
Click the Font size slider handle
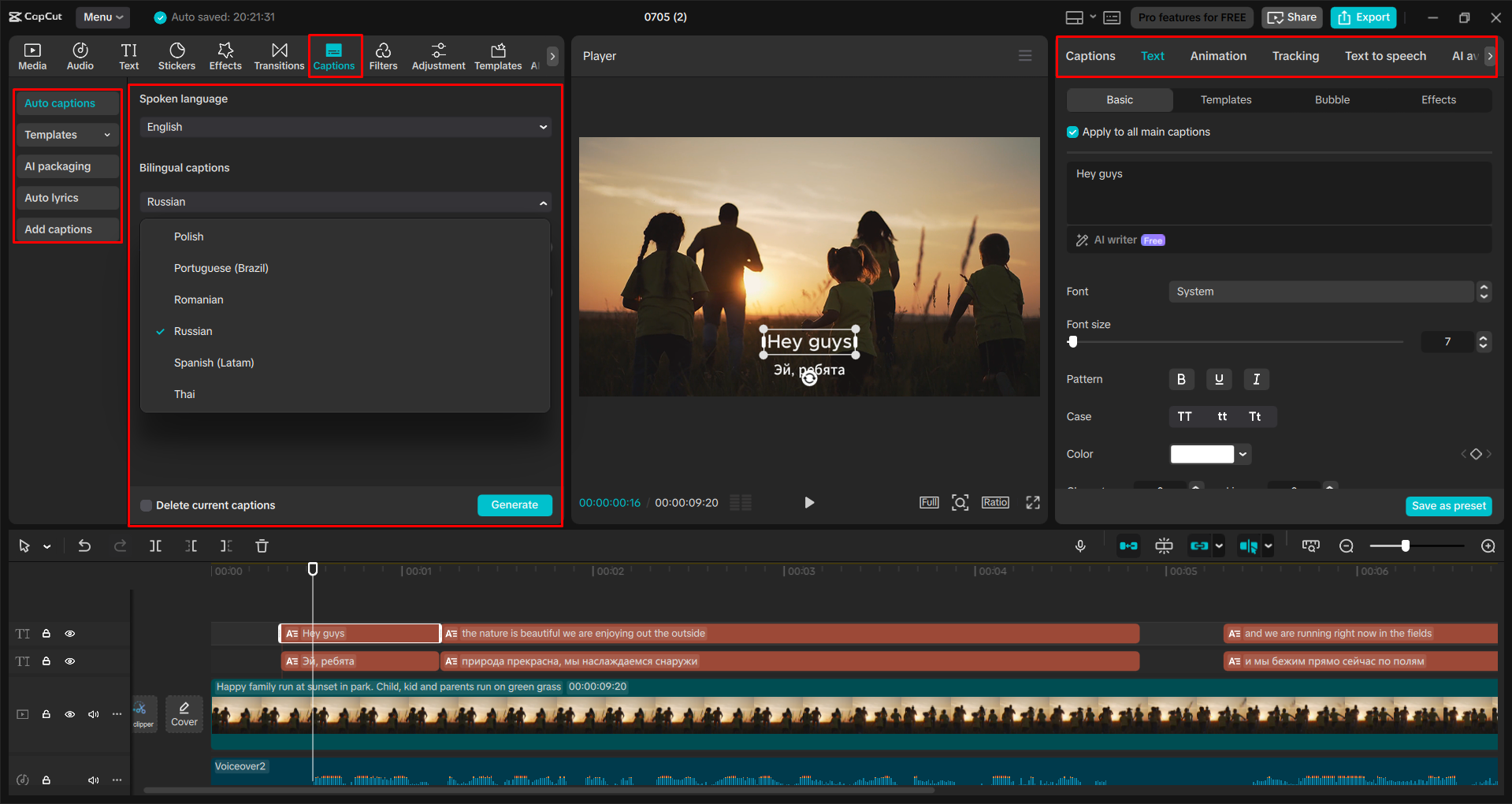tap(1072, 342)
